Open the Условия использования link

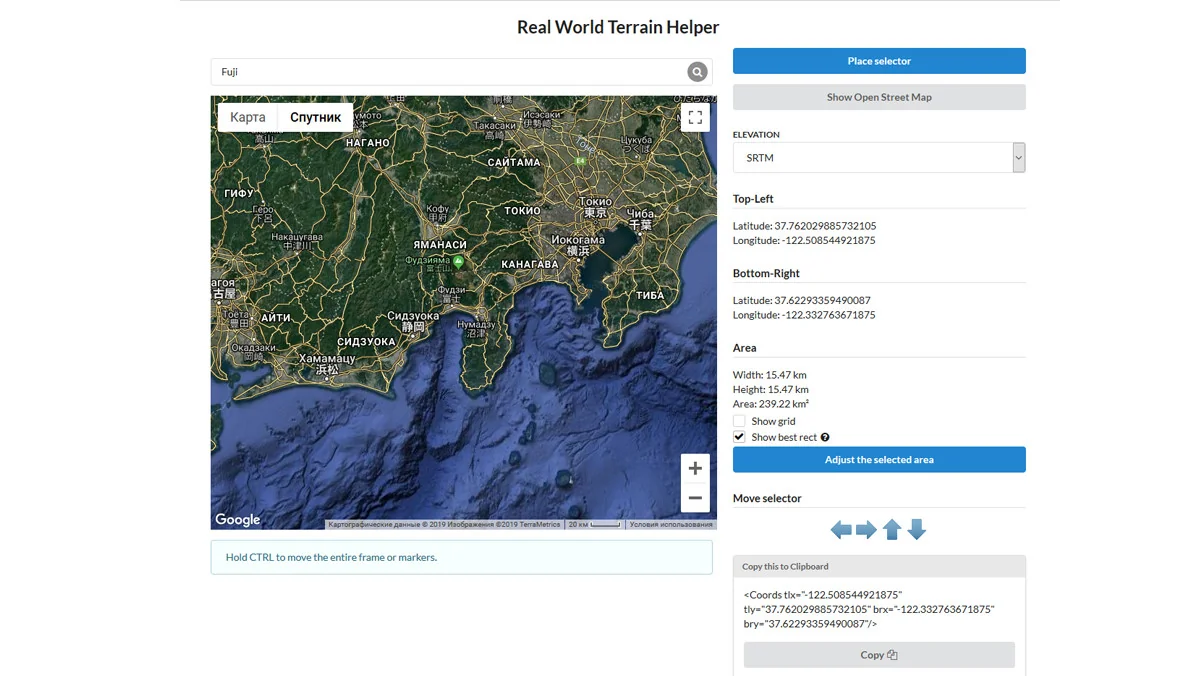point(671,524)
